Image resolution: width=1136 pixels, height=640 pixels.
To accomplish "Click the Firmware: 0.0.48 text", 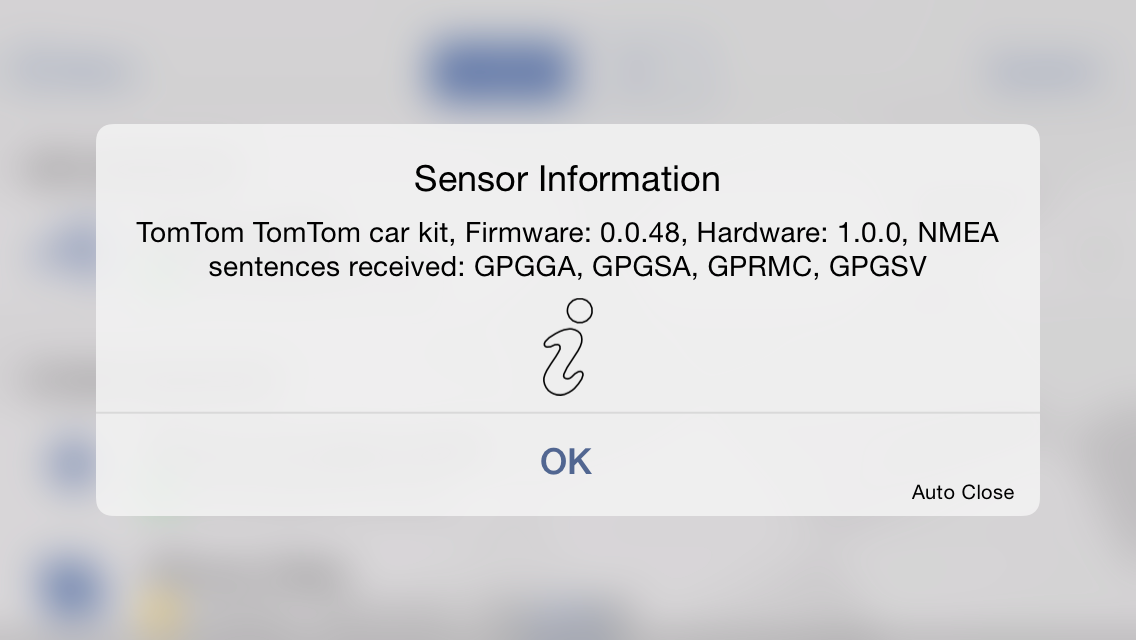I will click(572, 233).
